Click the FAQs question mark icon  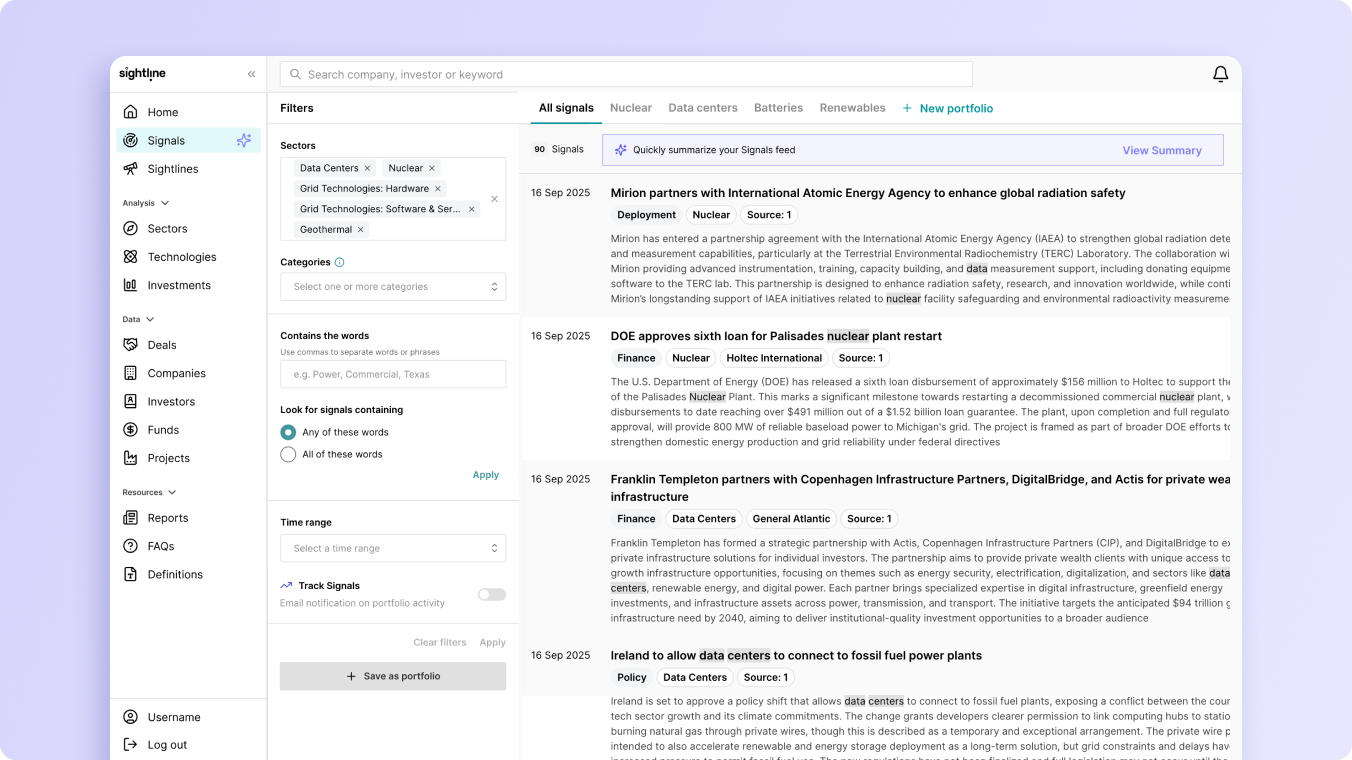pyautogui.click(x=130, y=546)
